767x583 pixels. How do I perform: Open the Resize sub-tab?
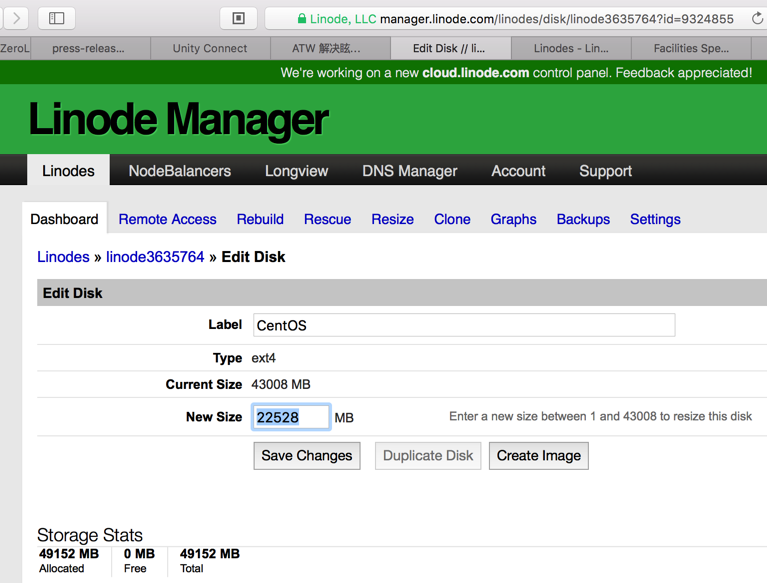click(392, 219)
